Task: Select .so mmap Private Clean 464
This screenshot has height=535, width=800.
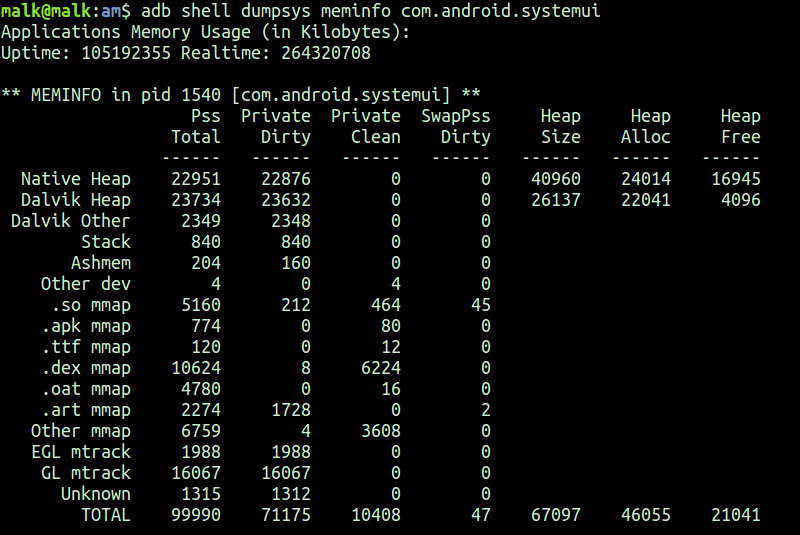Action: coord(386,305)
